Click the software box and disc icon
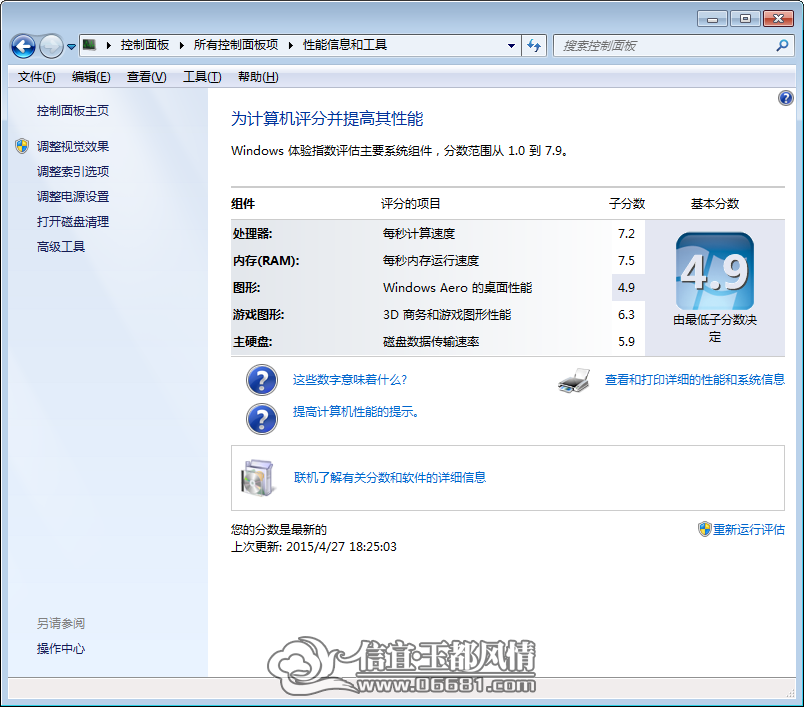Screen dimensions: 804x707 click(x=257, y=478)
